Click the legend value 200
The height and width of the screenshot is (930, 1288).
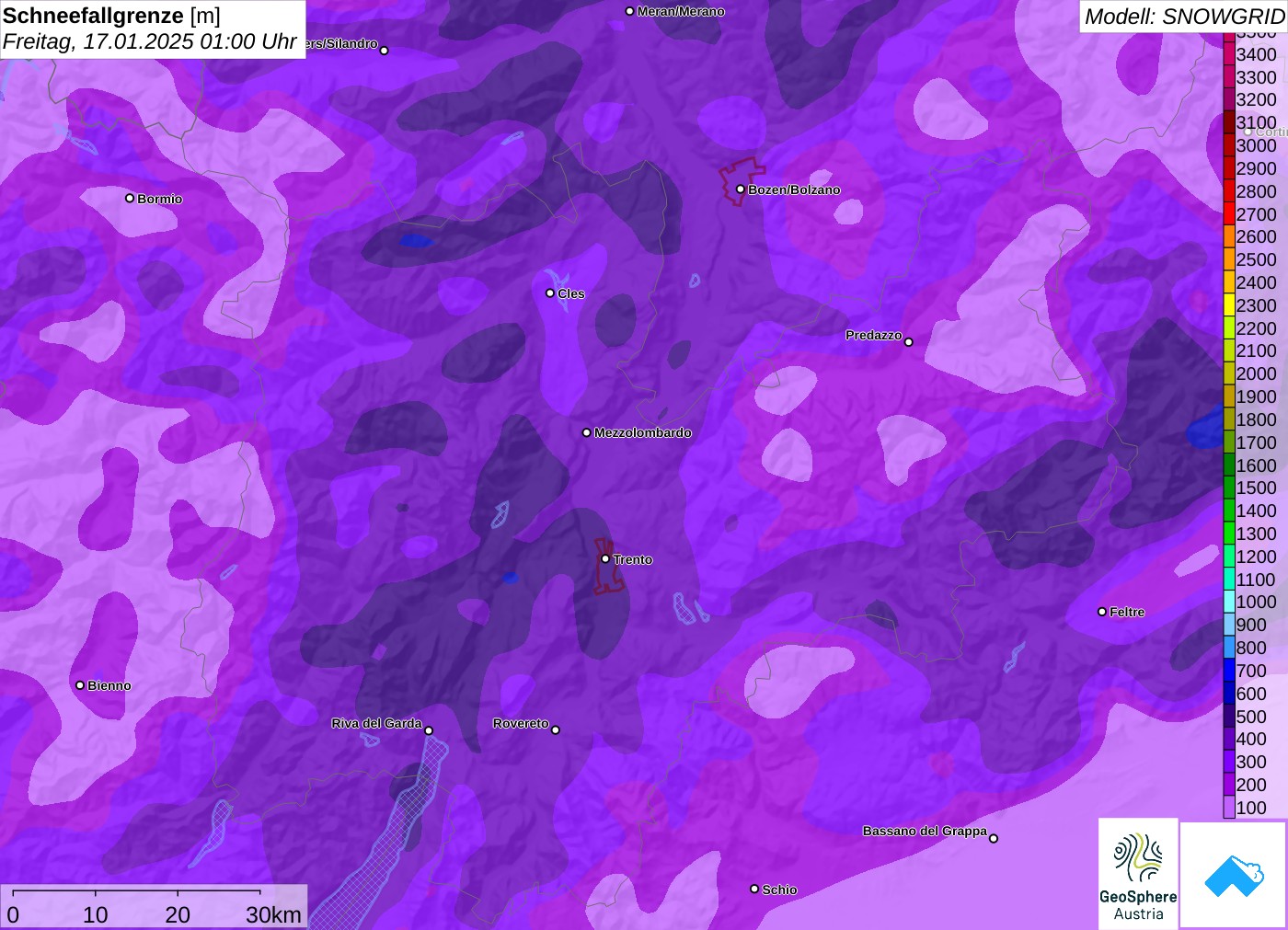1251,785
